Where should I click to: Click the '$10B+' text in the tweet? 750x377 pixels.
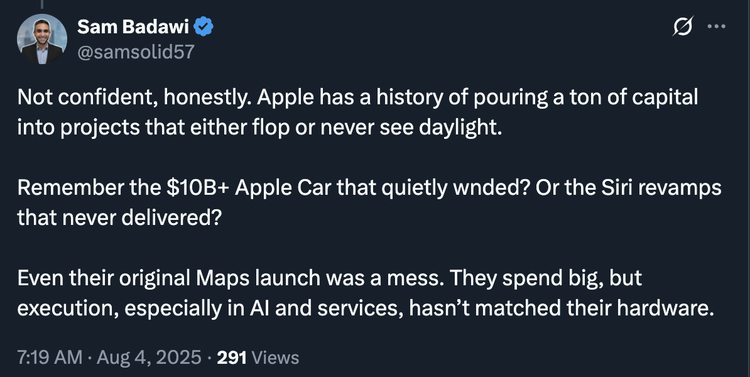(x=198, y=188)
